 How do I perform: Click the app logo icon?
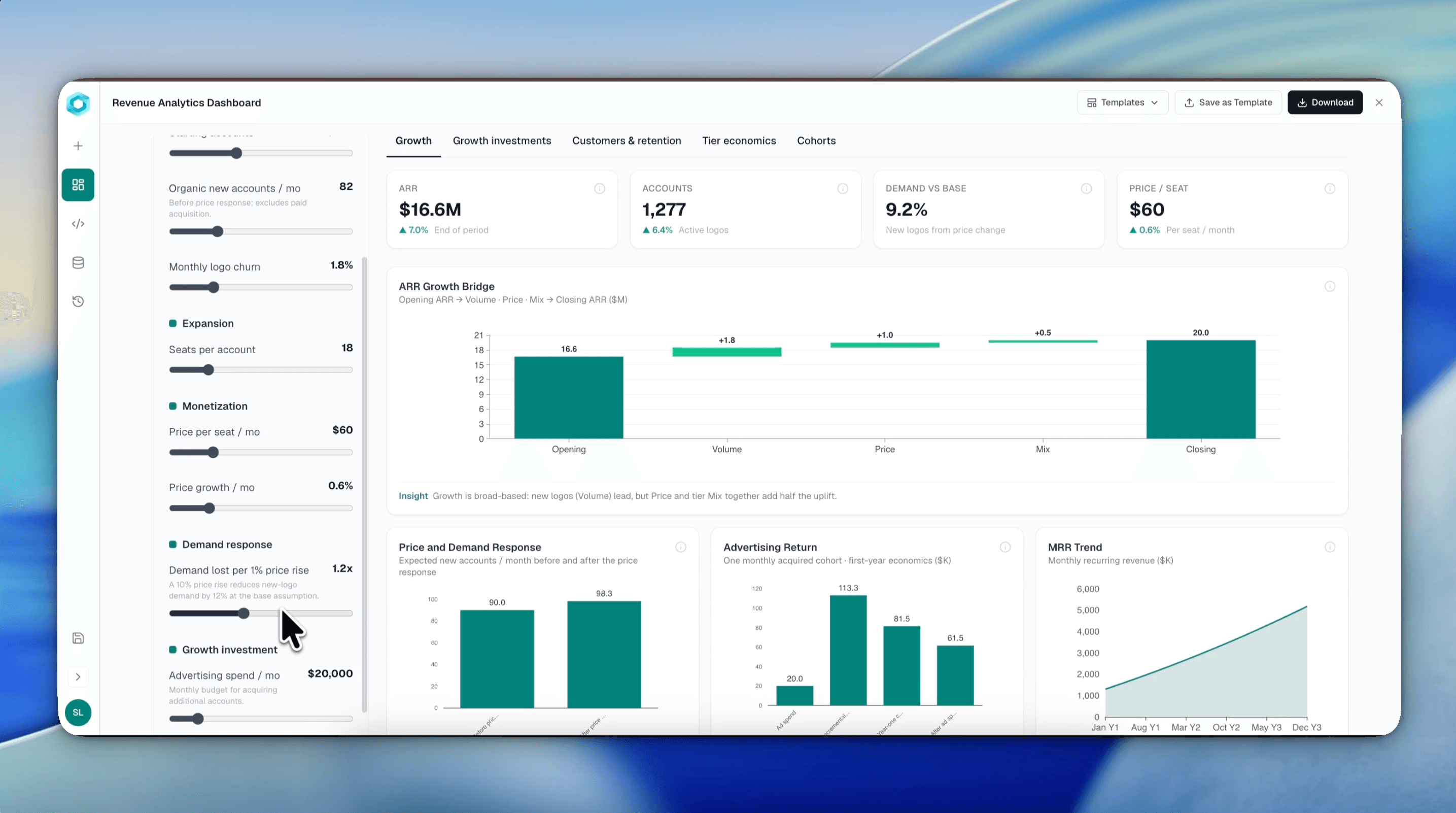click(x=78, y=104)
